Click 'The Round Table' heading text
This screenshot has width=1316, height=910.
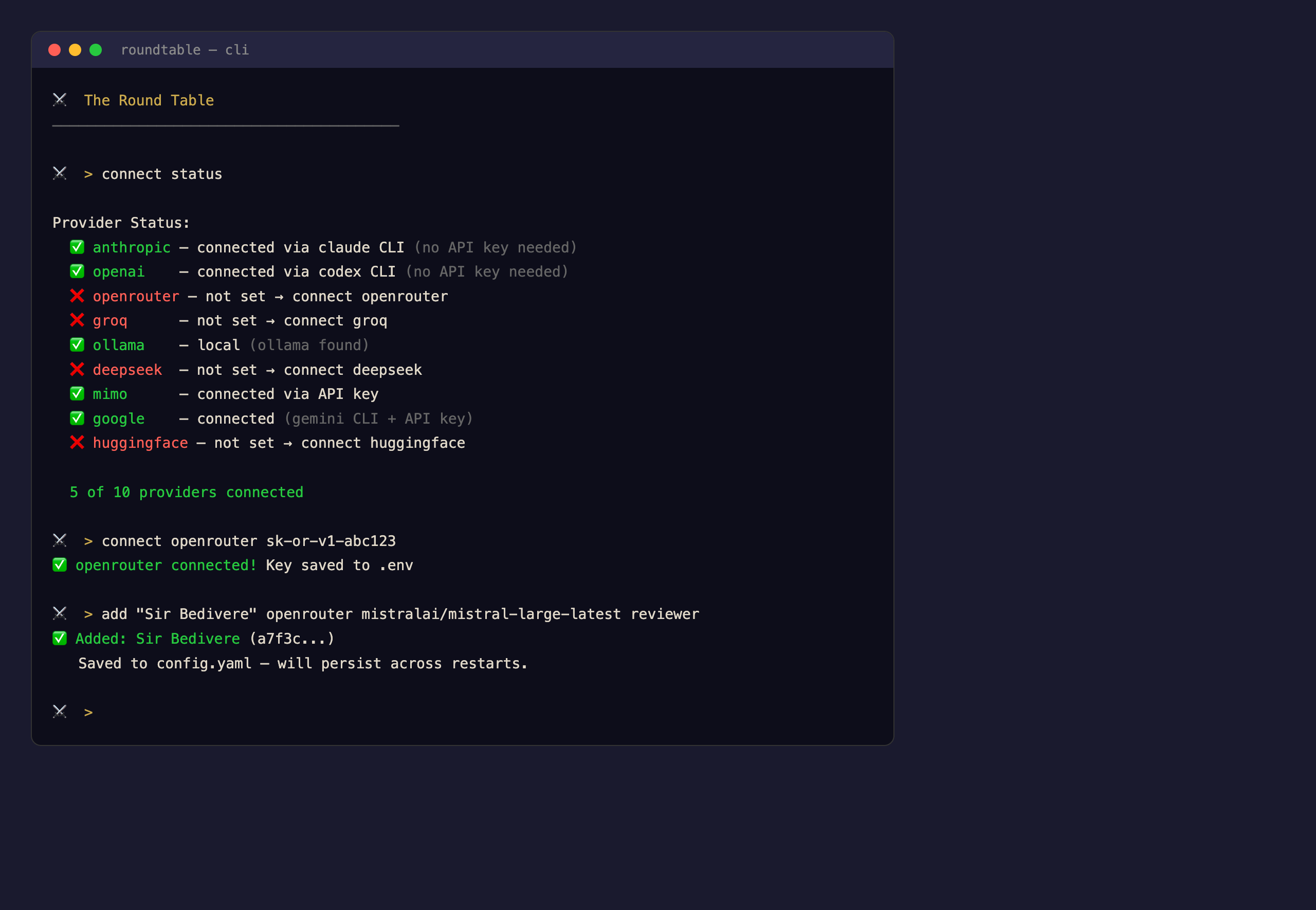click(x=149, y=100)
